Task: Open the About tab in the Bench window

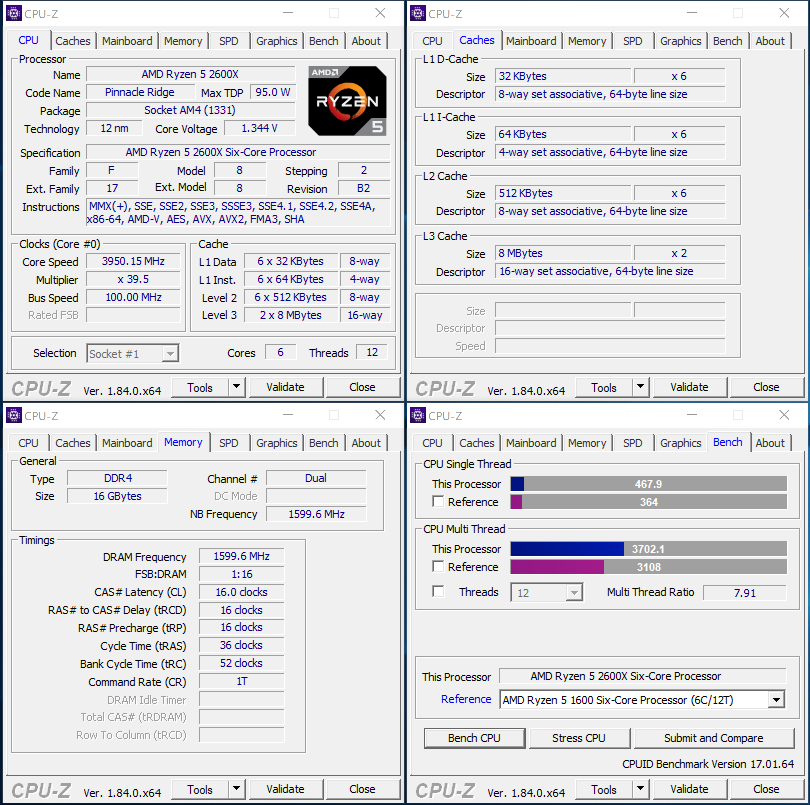Action: point(770,443)
